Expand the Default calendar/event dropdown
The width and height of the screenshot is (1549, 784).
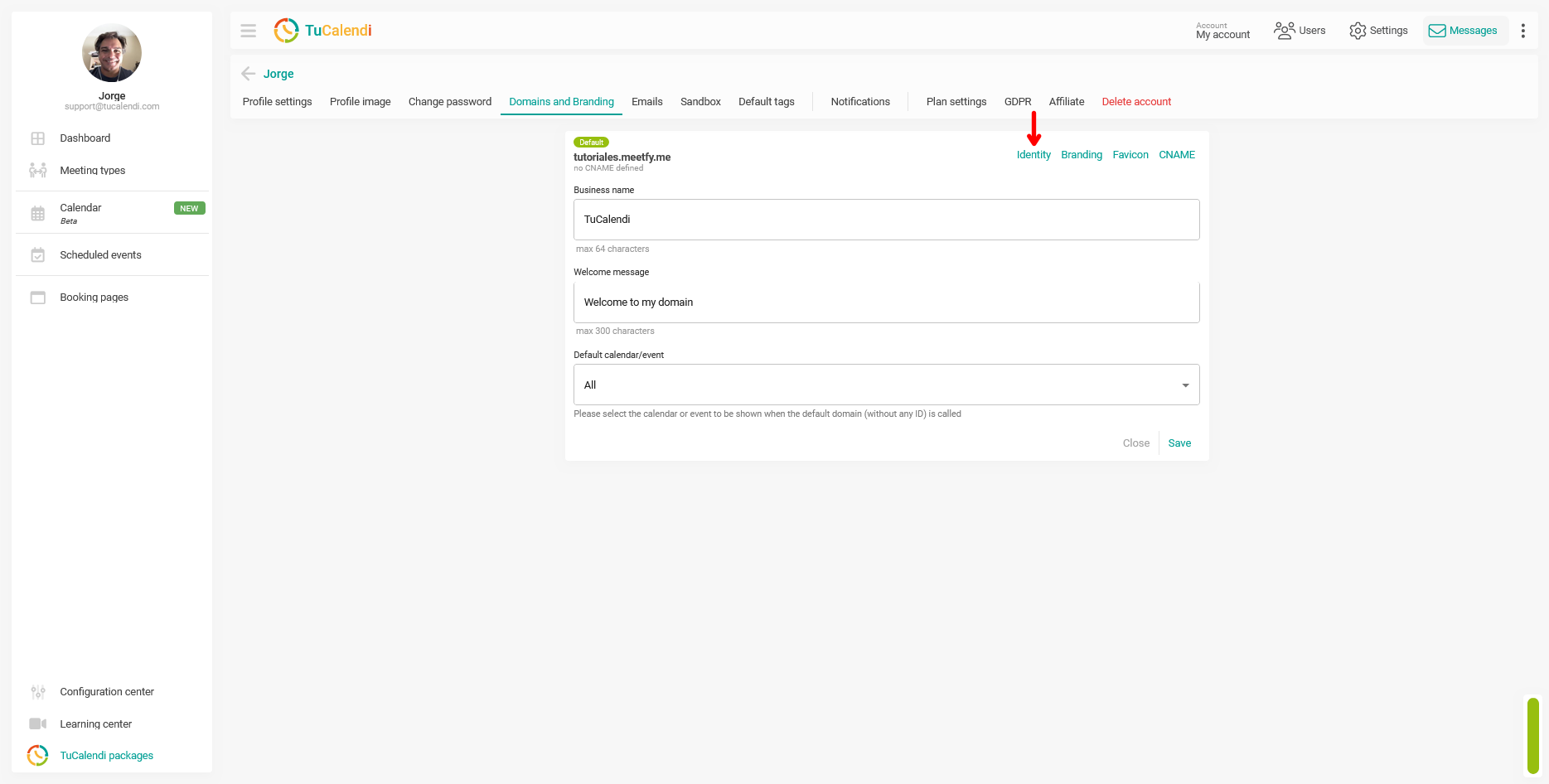tap(886, 385)
